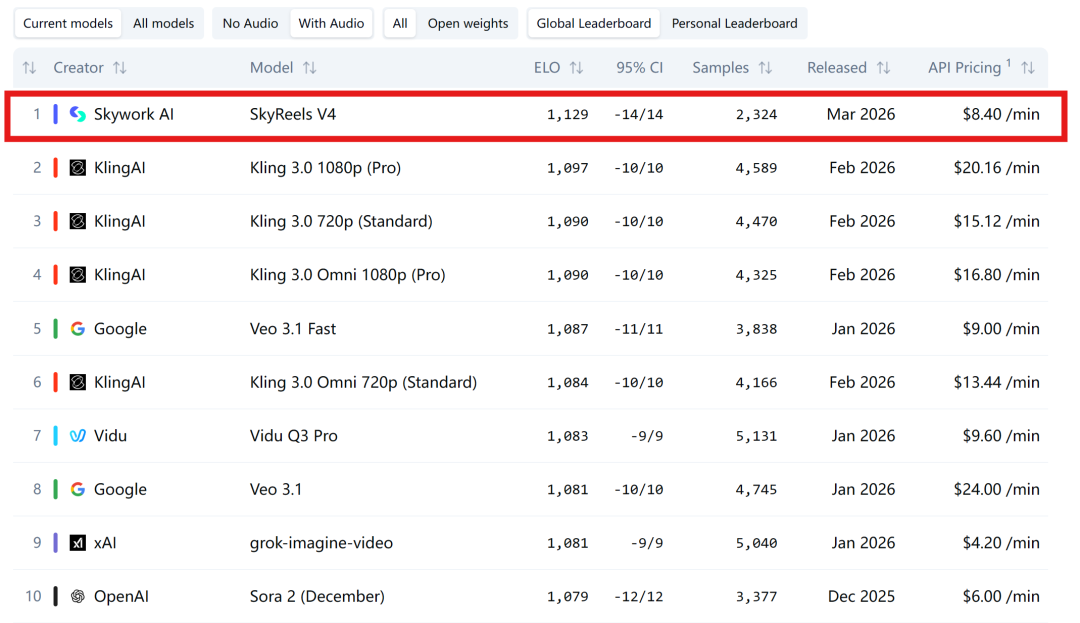This screenshot has height=623, width=1080.
Task: Click the Vidu logo icon
Action: pyautogui.click(x=78, y=436)
